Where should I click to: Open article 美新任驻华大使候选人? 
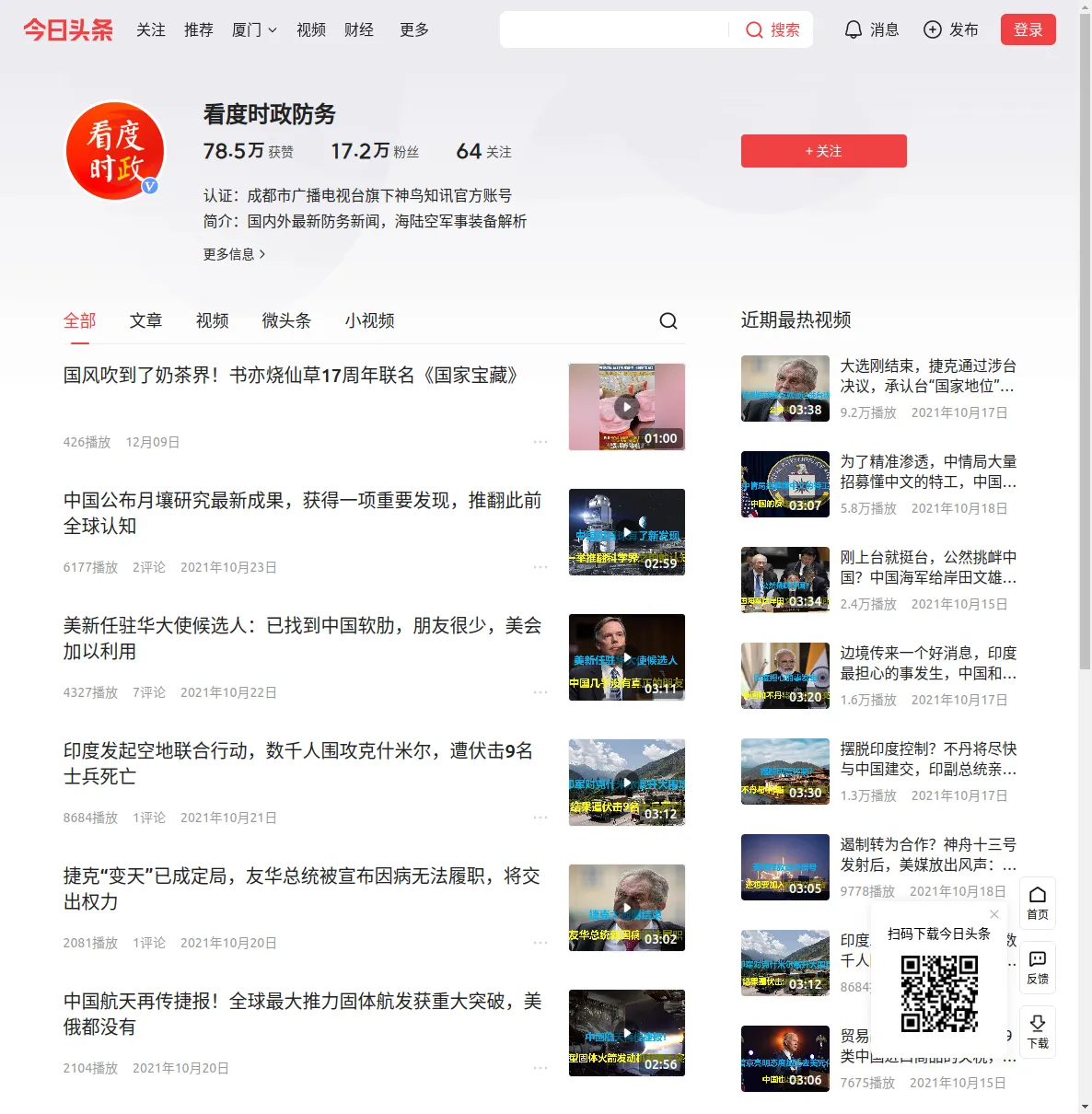[303, 638]
